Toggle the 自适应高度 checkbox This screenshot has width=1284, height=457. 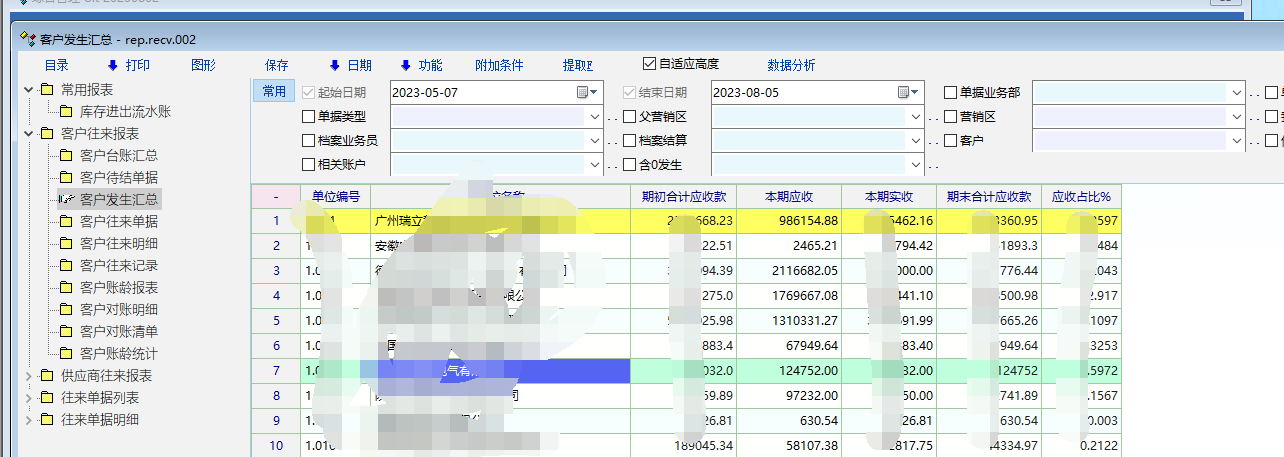click(650, 64)
